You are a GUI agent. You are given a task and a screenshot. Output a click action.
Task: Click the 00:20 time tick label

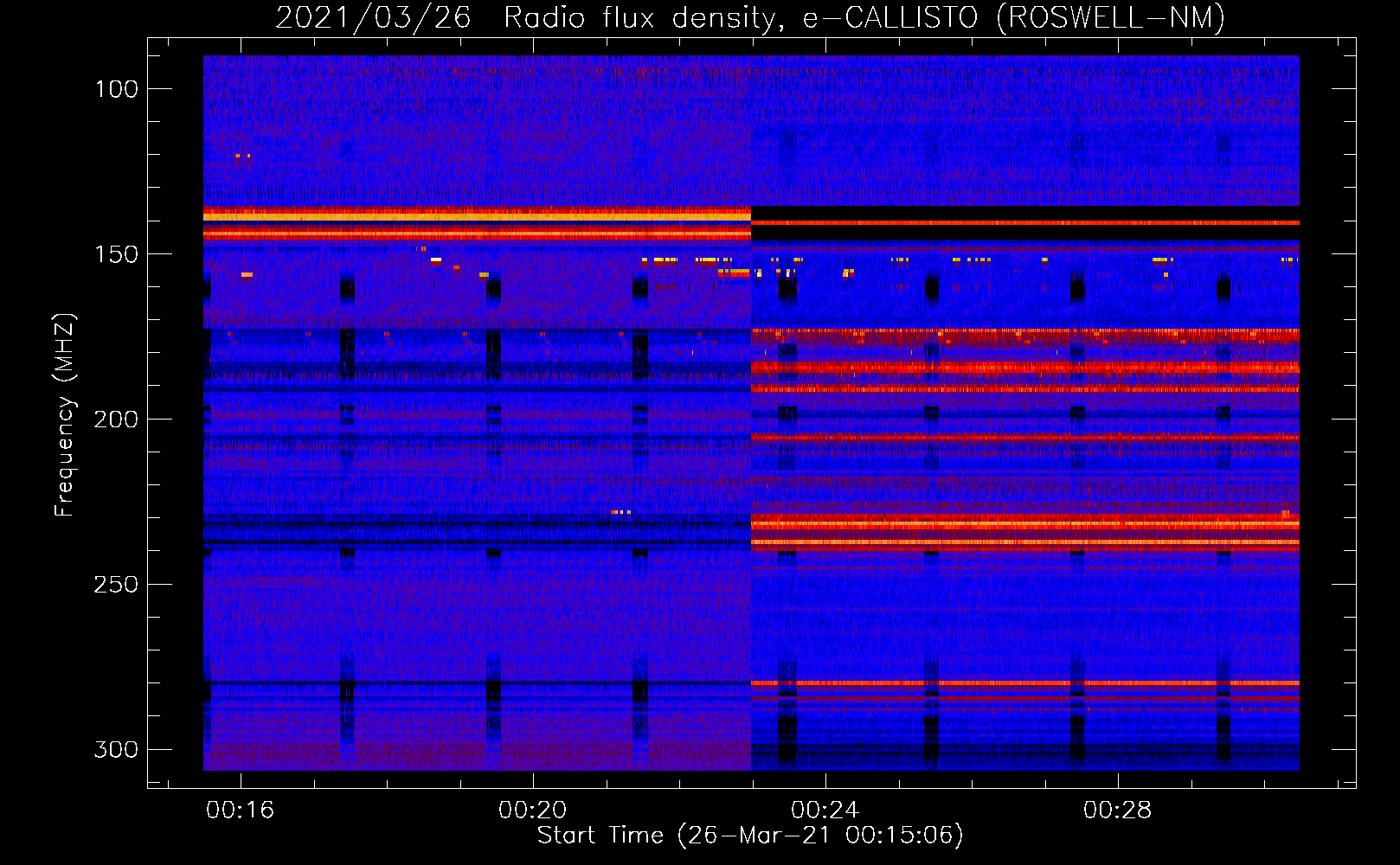pyautogui.click(x=533, y=811)
